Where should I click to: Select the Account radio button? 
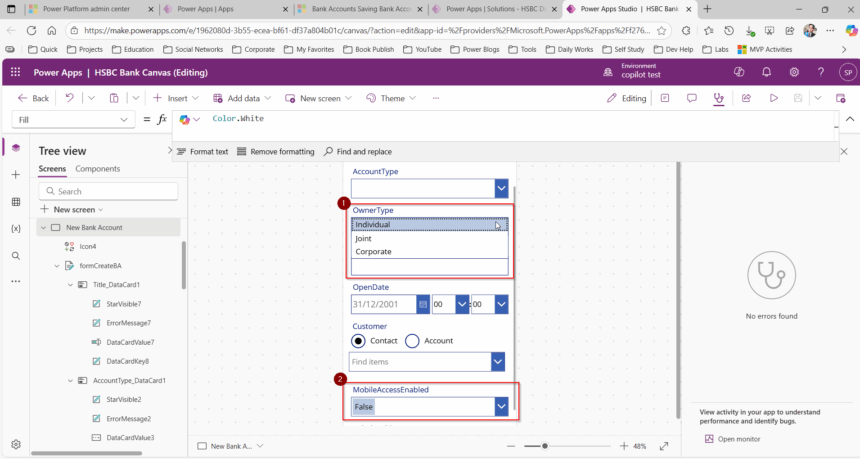413,341
